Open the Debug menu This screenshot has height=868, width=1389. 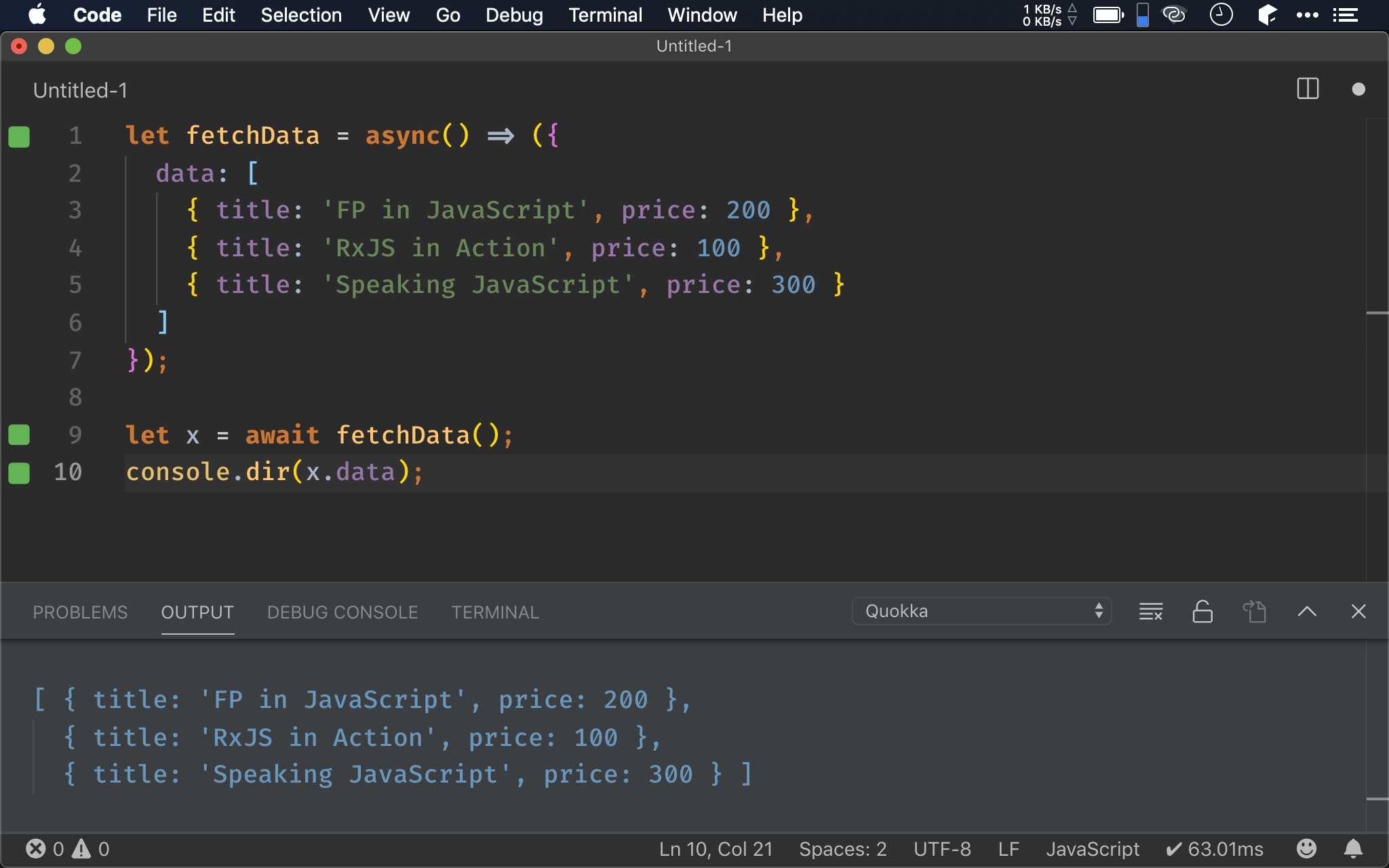(513, 15)
